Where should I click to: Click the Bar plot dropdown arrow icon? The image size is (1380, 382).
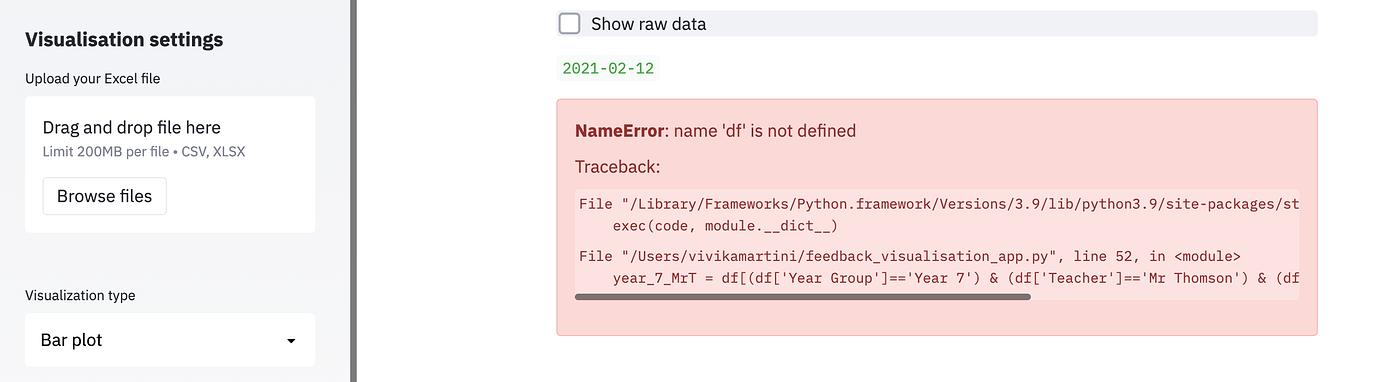291,341
